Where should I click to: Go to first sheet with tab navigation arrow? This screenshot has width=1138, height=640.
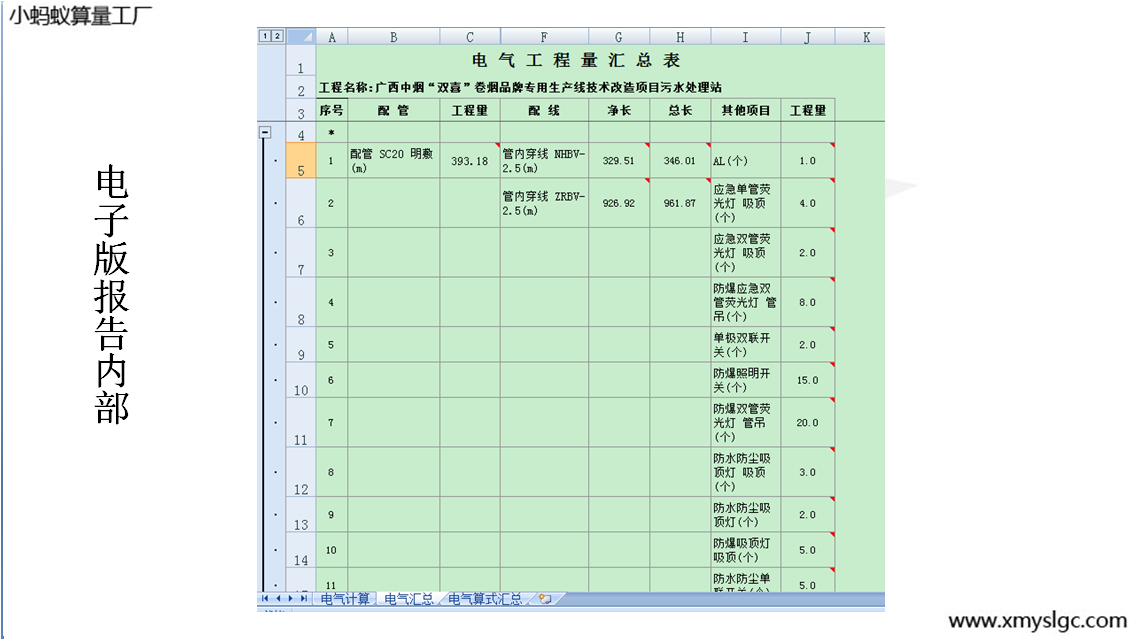[x=265, y=599]
